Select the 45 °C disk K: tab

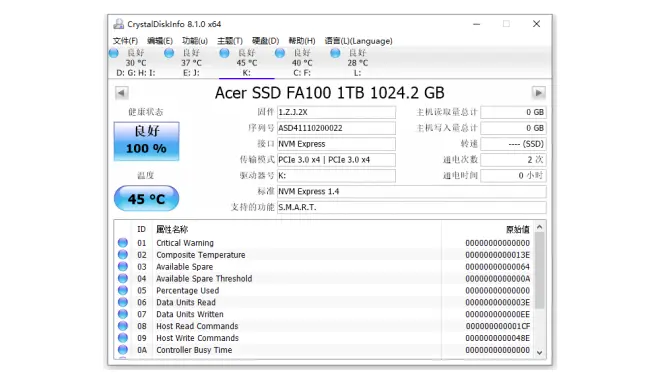pyautogui.click(x=247, y=63)
